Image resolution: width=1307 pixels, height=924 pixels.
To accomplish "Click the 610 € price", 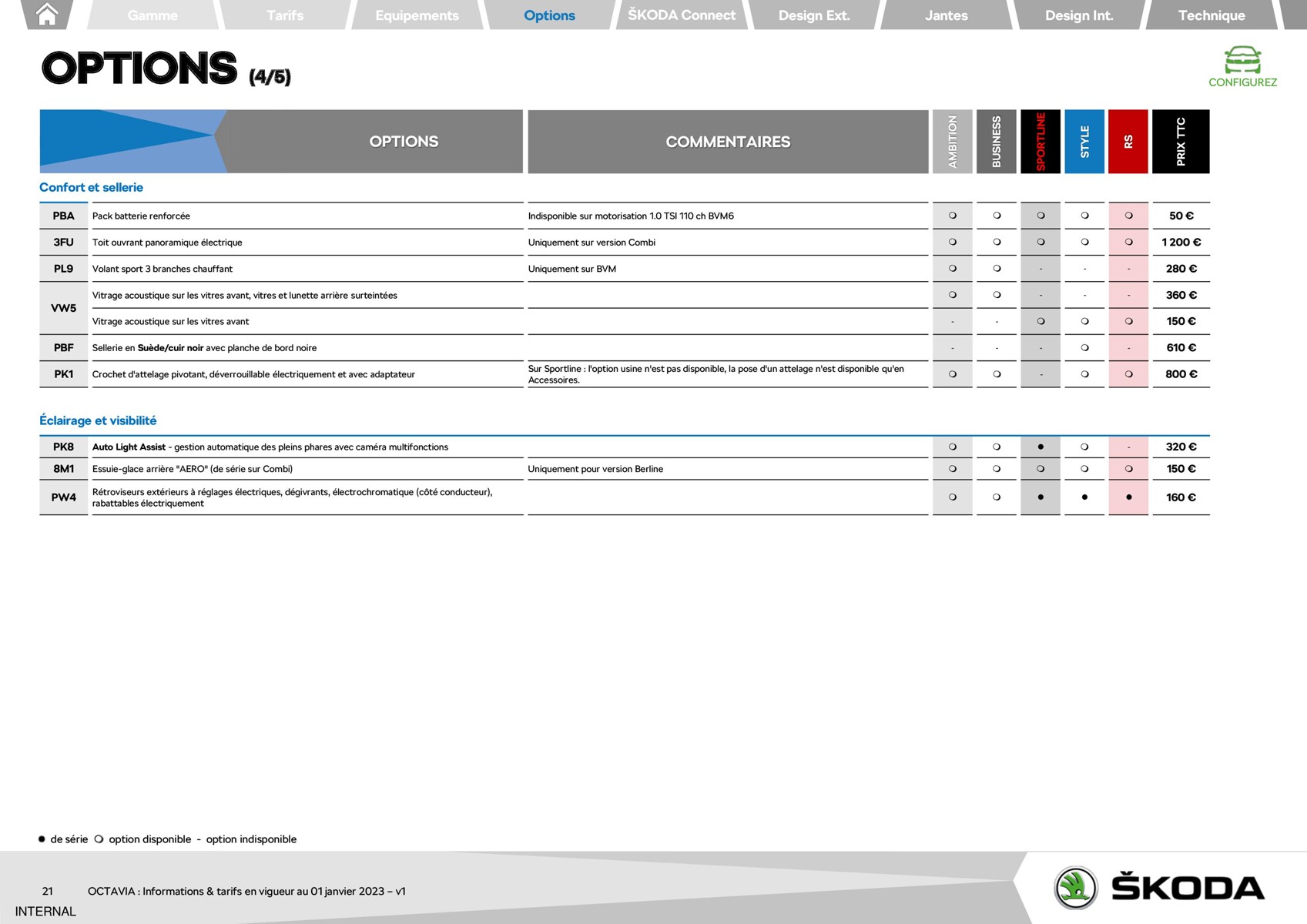I will tap(1181, 348).
